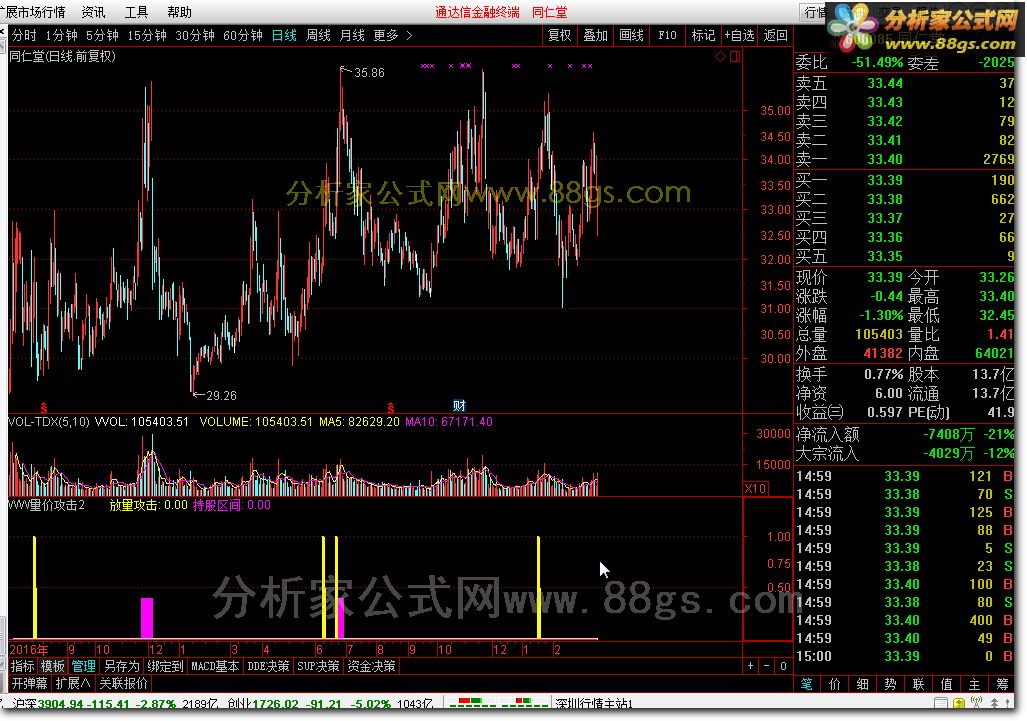Viewport: 1027px width, 721px height.
Task: Select the 周线 weekly period
Action: coord(318,35)
